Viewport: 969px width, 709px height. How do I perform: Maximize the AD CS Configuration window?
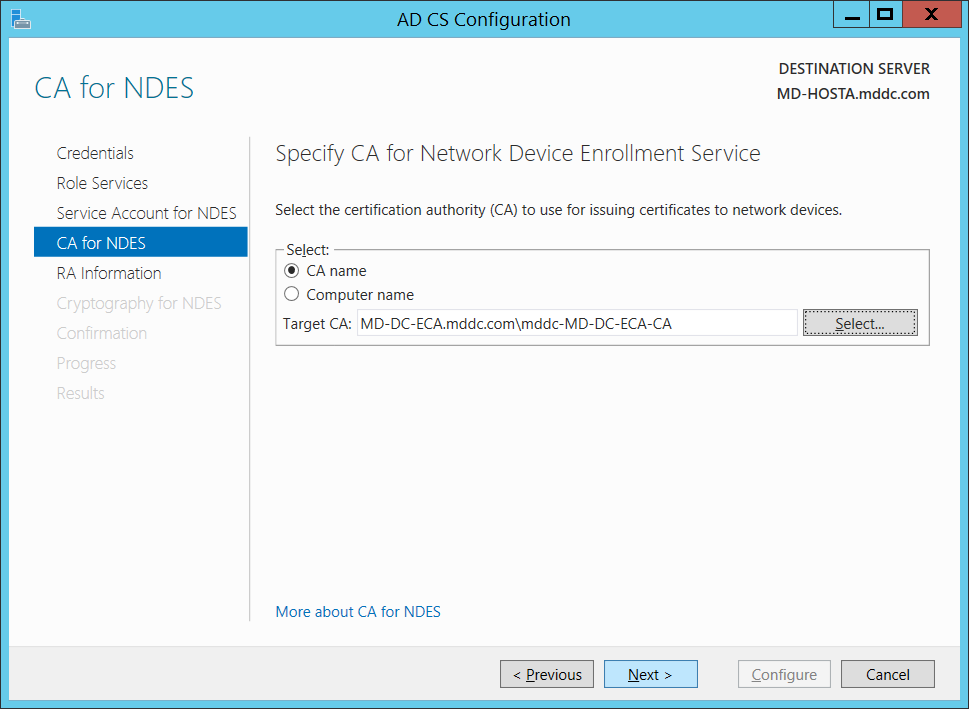coord(886,15)
